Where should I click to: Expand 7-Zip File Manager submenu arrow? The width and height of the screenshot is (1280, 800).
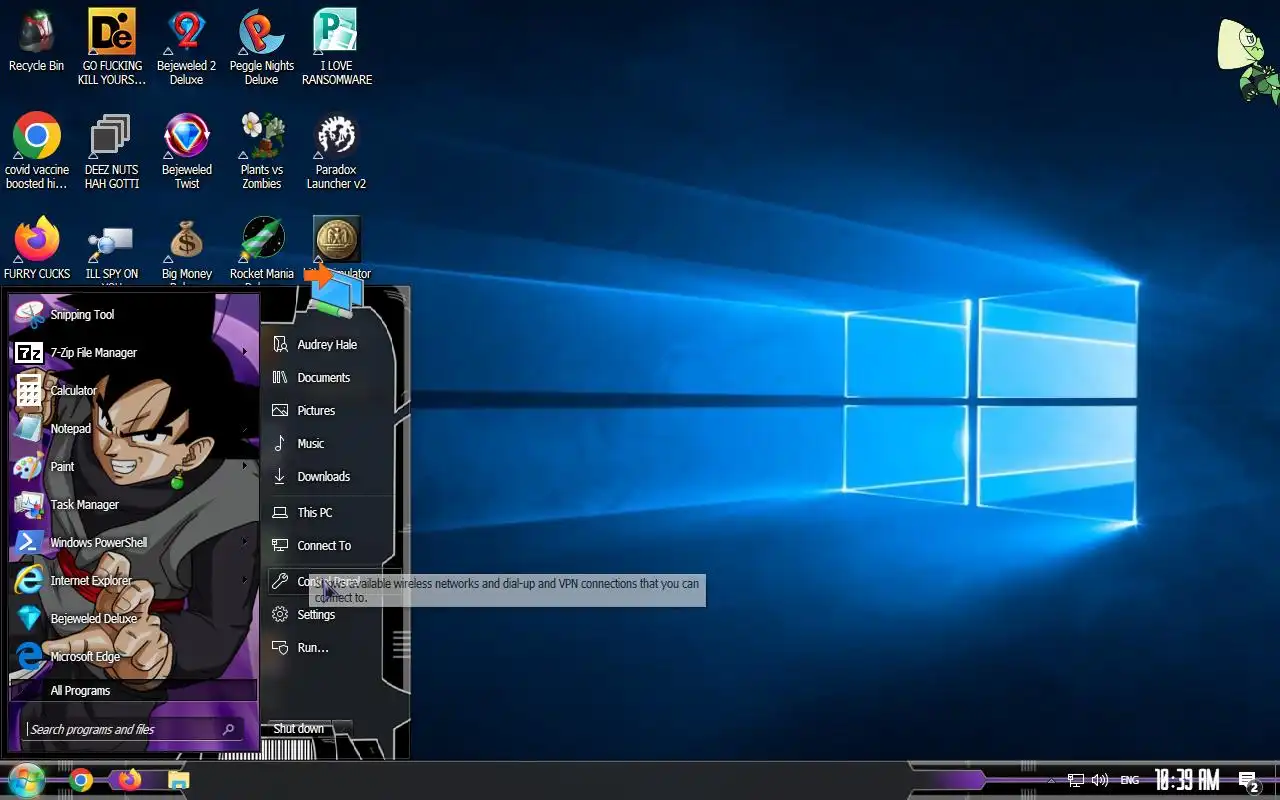245,353
